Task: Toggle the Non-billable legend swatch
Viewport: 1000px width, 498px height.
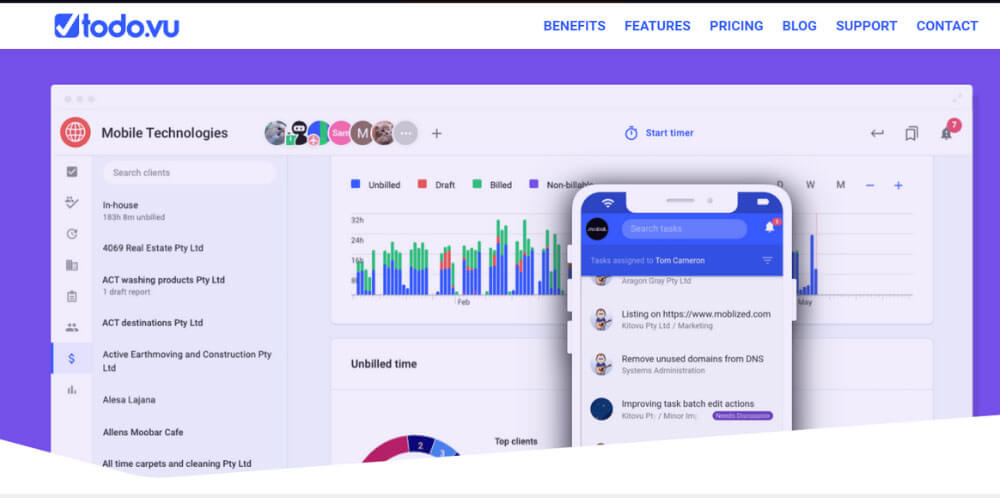Action: (x=534, y=184)
